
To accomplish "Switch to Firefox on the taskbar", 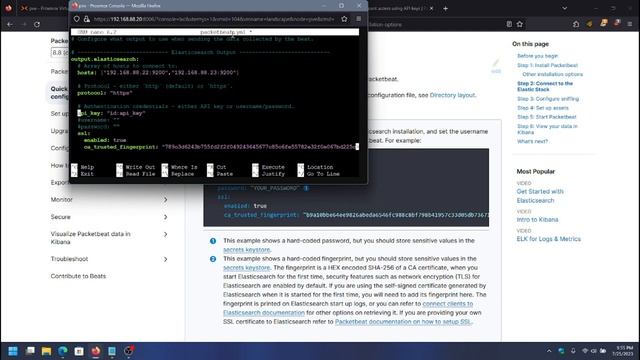I will tap(96, 351).
